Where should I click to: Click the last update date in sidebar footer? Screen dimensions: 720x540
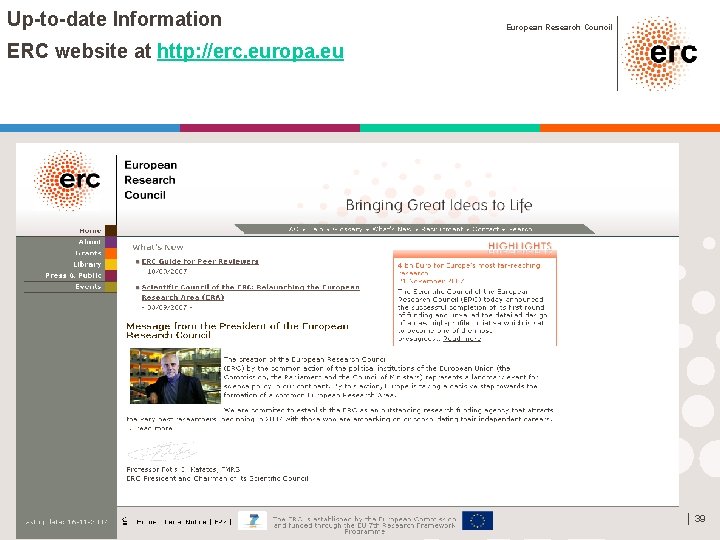pos(67,522)
